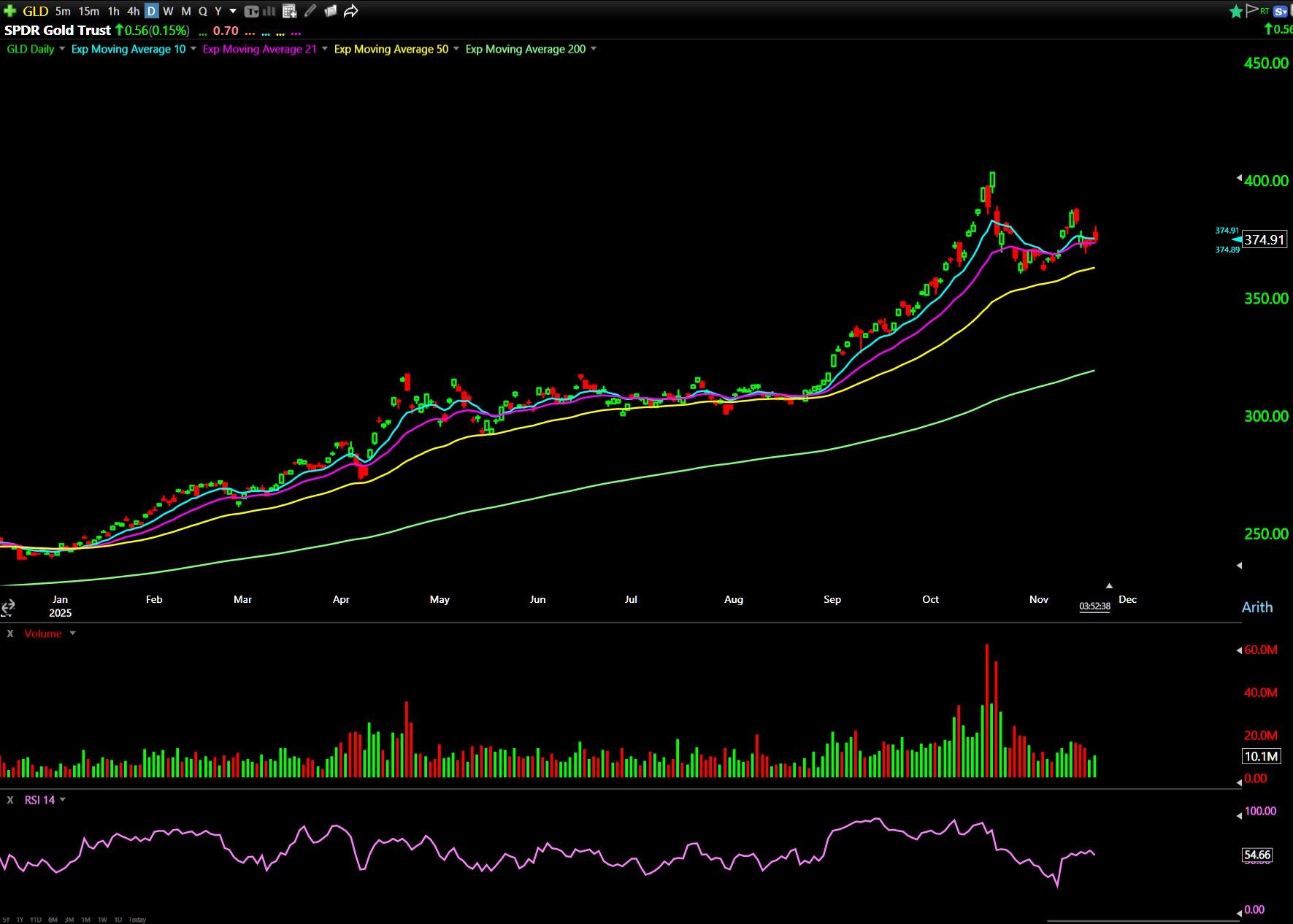Switch to the weekly W timeframe
The image size is (1293, 924).
[x=168, y=11]
